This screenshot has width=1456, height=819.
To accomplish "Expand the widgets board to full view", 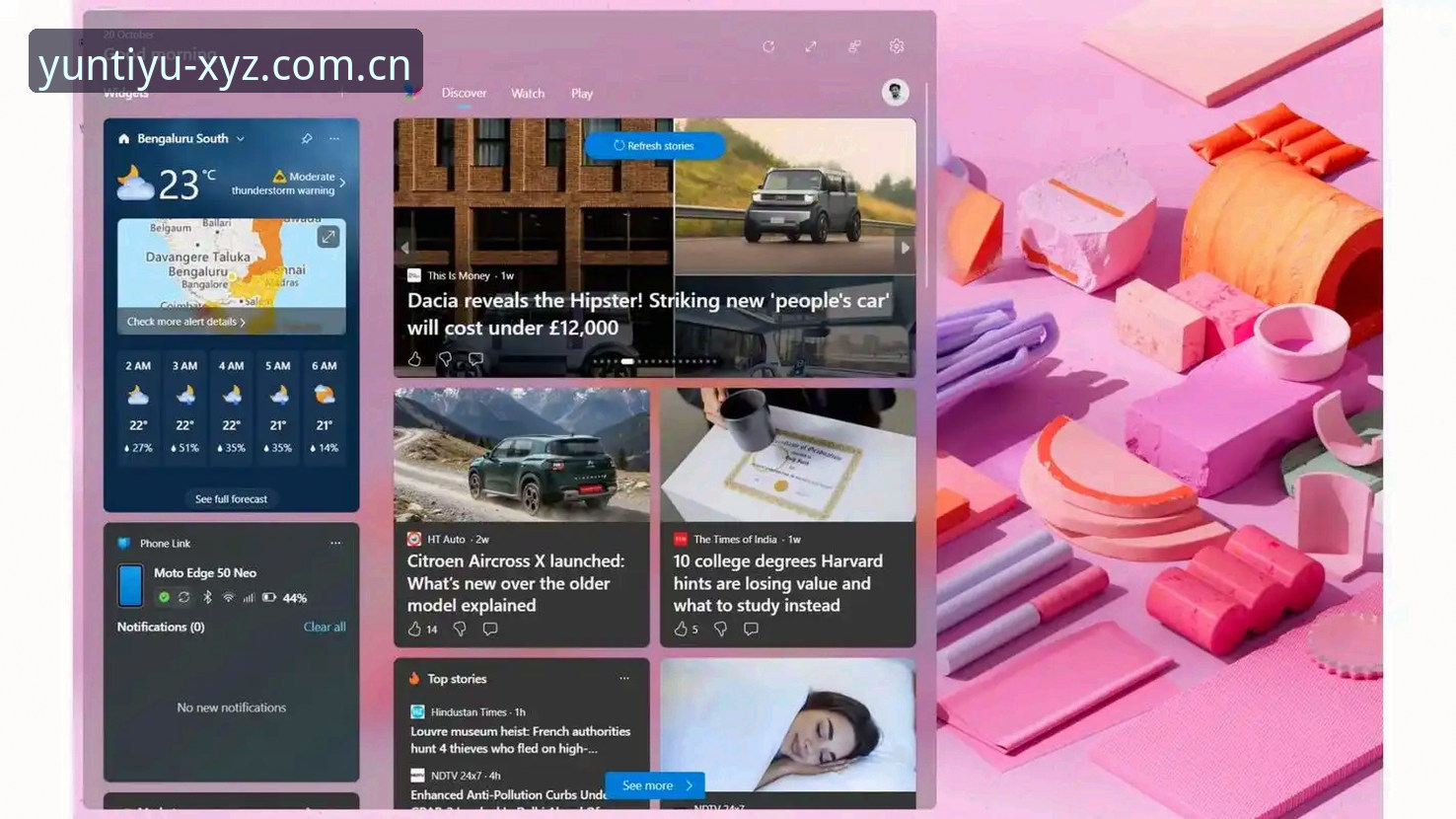I will [811, 46].
